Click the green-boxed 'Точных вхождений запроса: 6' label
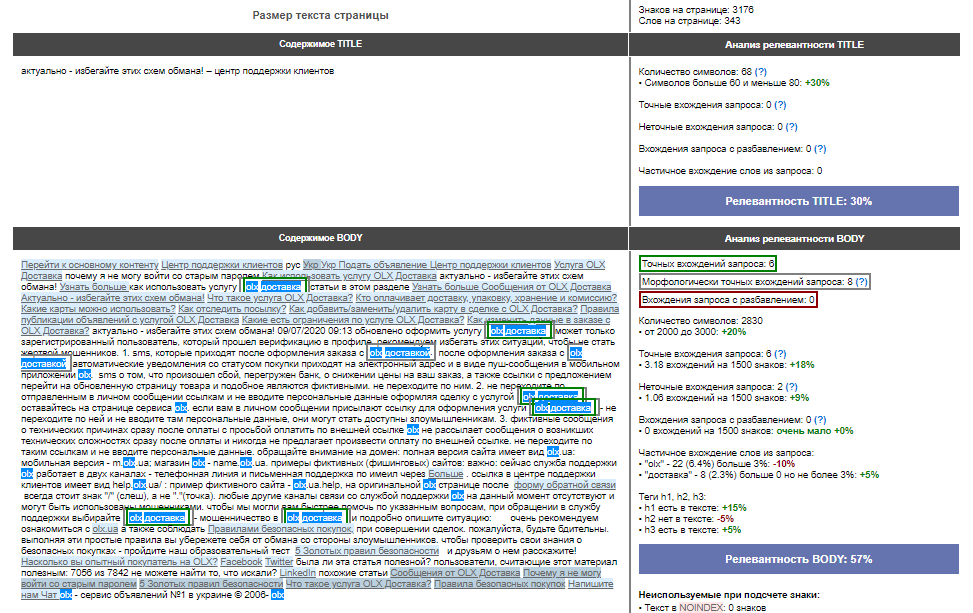 707,264
